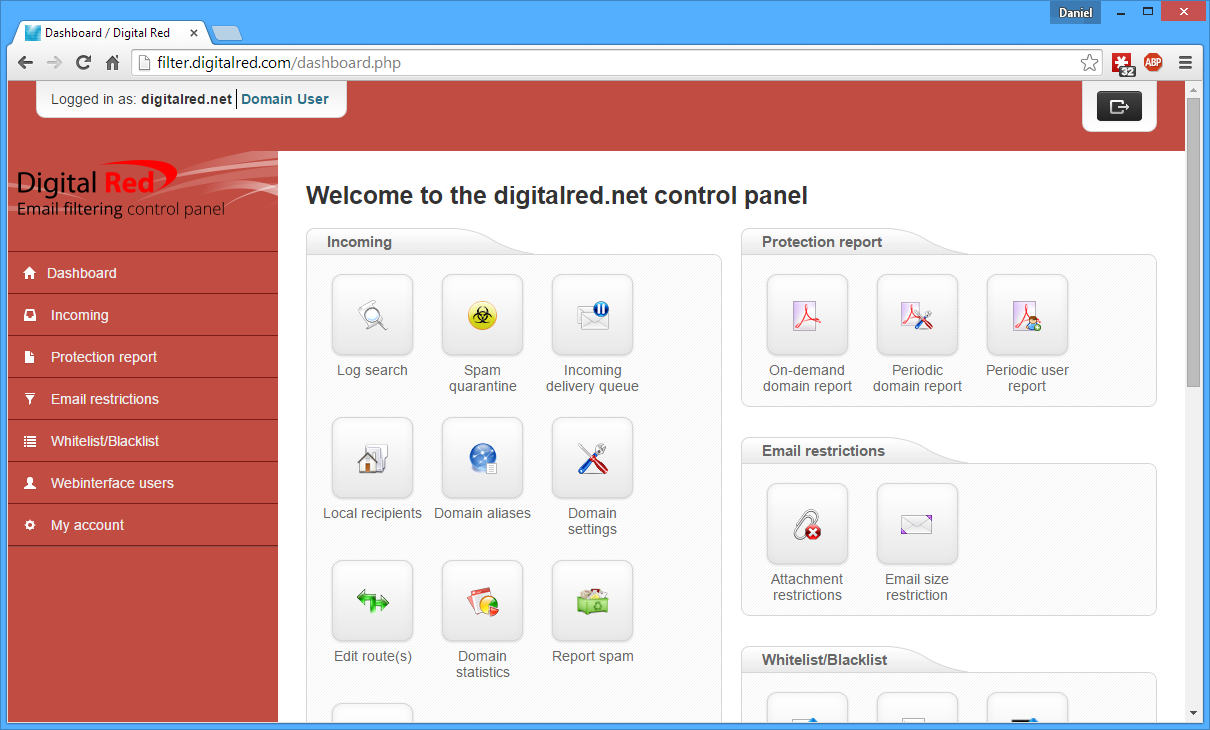Select Dashboard in sidebar

143,273
